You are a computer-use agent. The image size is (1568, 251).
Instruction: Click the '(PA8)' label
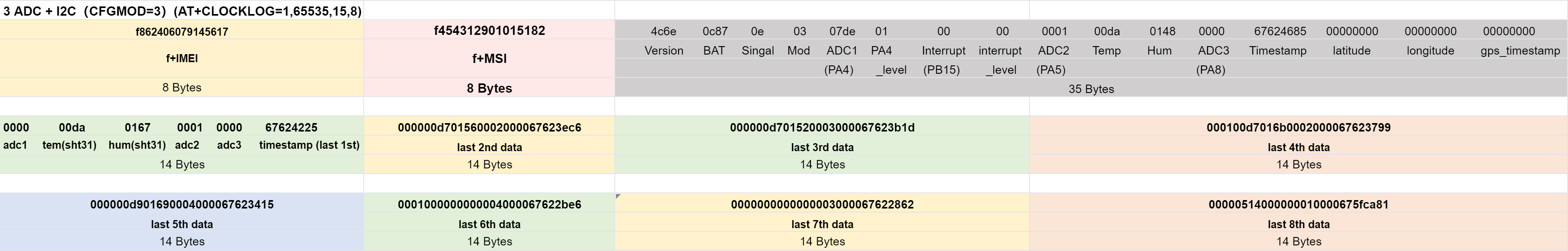tap(1211, 70)
